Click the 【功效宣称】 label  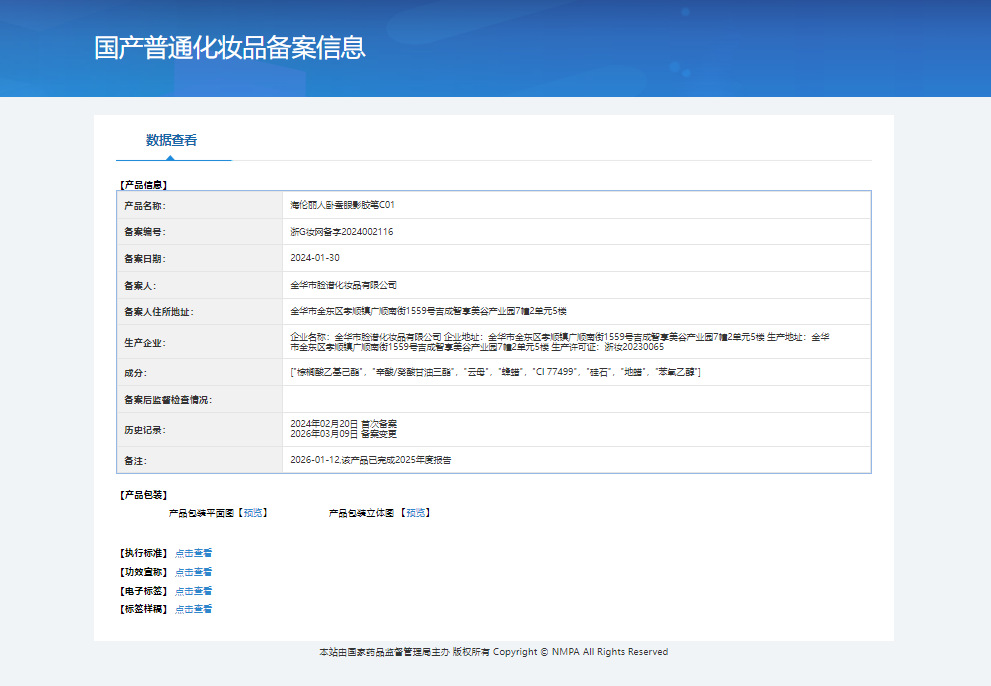click(x=143, y=572)
